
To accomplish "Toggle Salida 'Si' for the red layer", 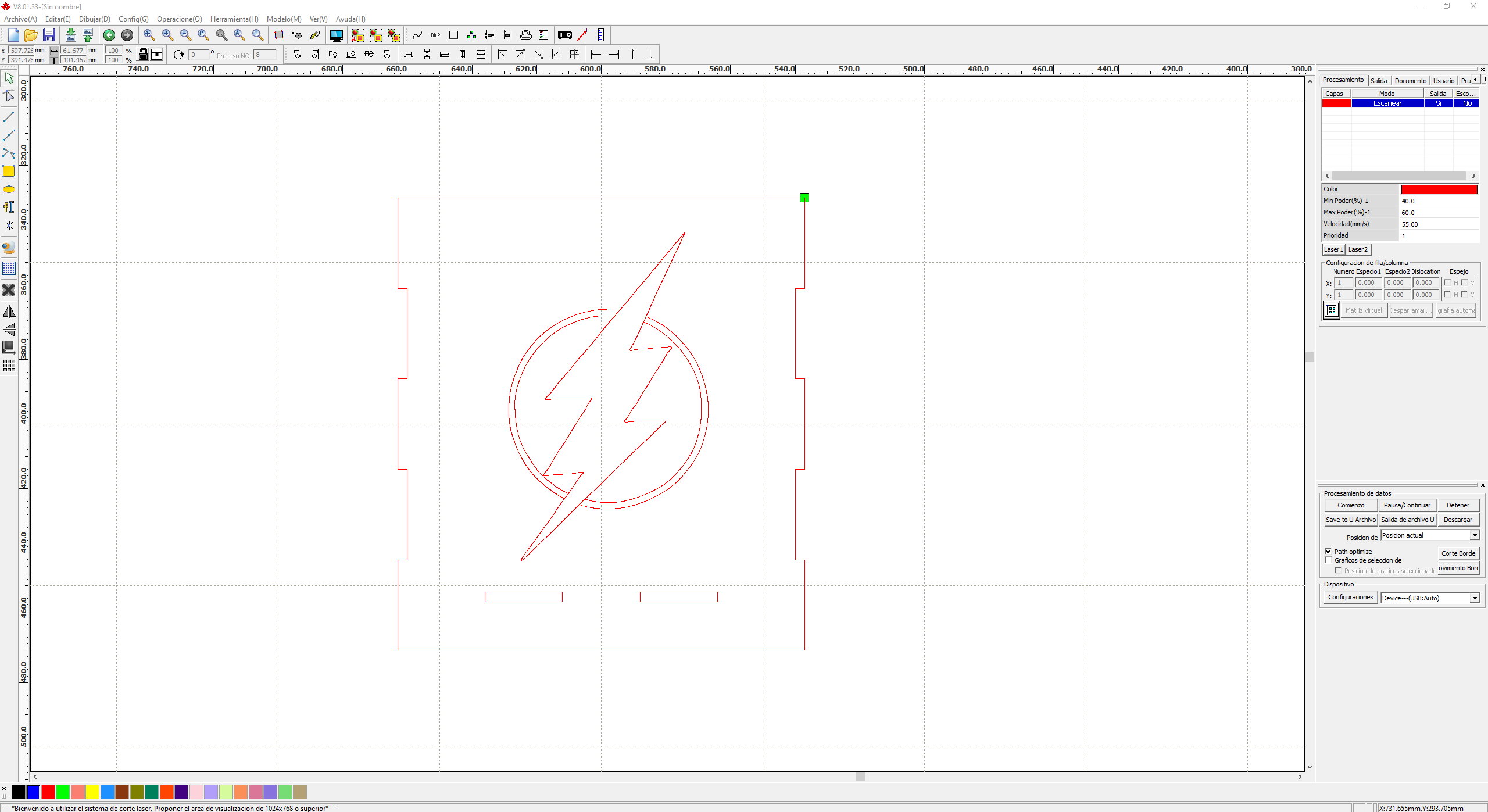I will (x=1439, y=103).
